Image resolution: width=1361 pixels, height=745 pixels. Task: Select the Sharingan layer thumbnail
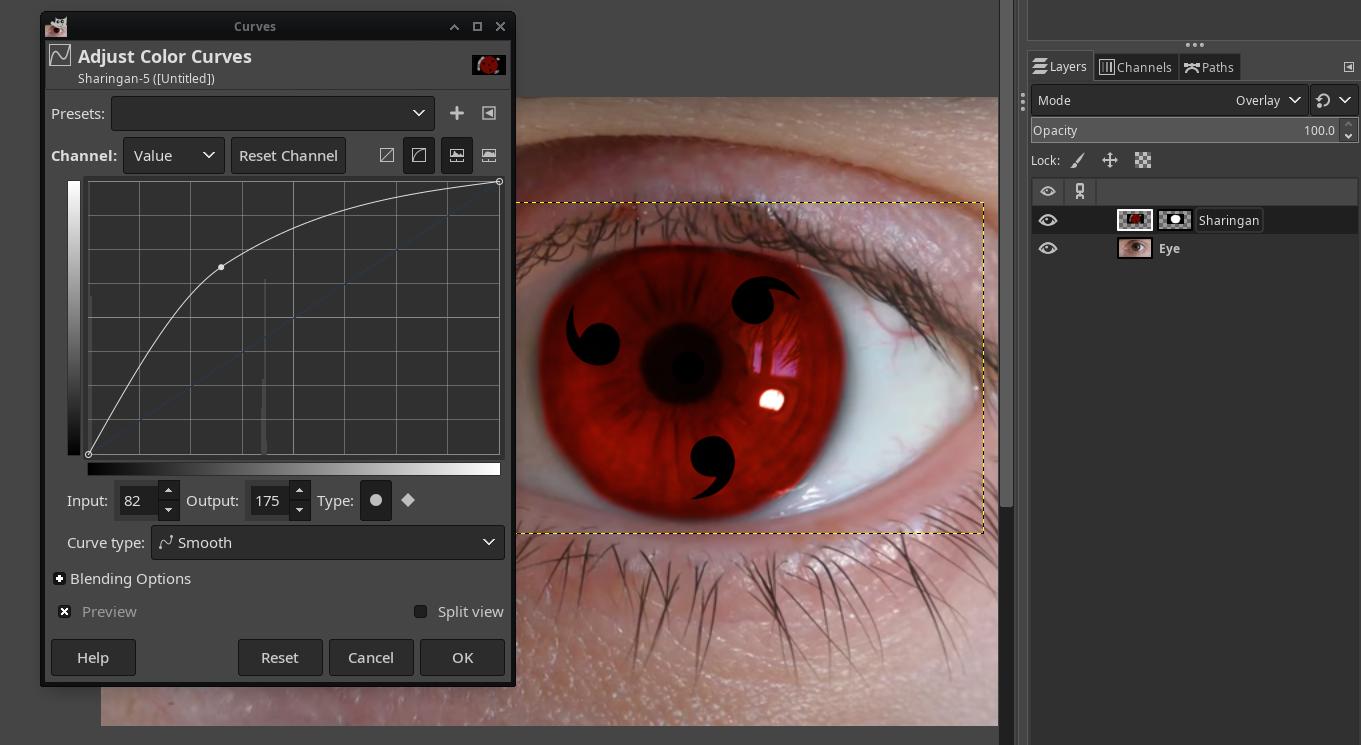point(1134,220)
